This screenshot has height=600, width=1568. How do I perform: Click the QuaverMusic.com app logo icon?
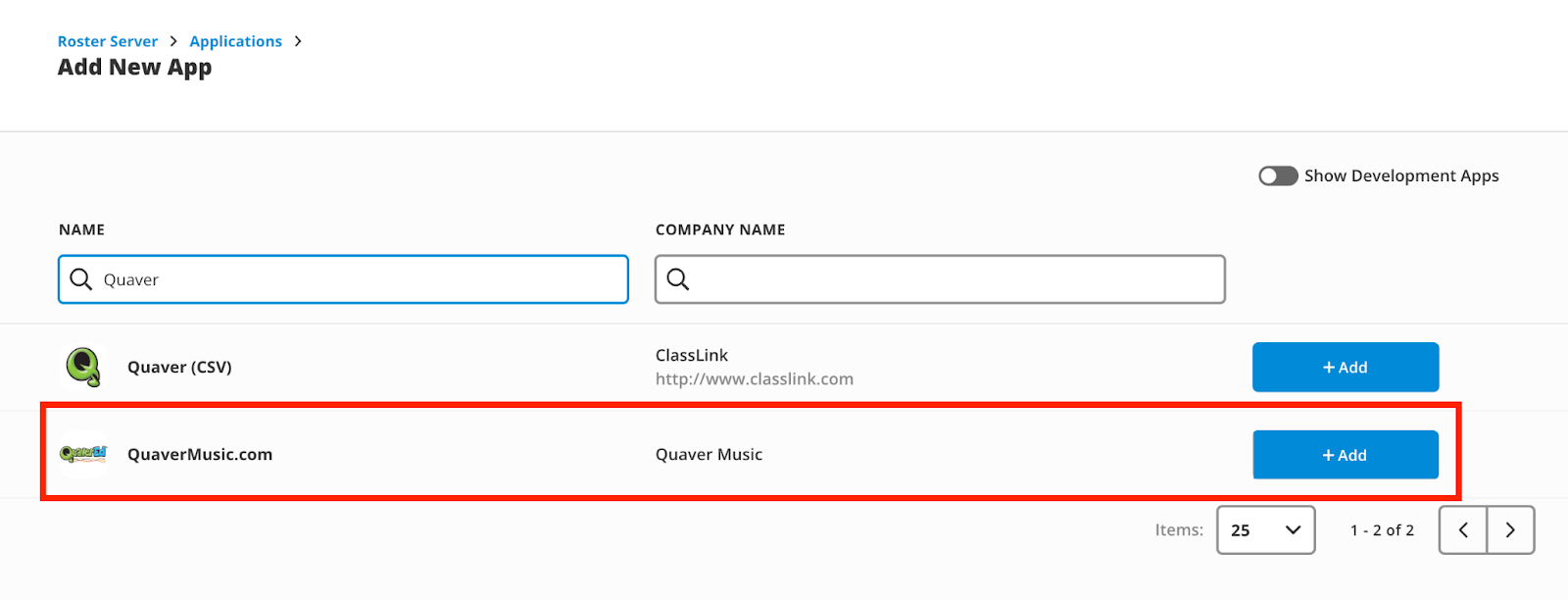coord(83,454)
